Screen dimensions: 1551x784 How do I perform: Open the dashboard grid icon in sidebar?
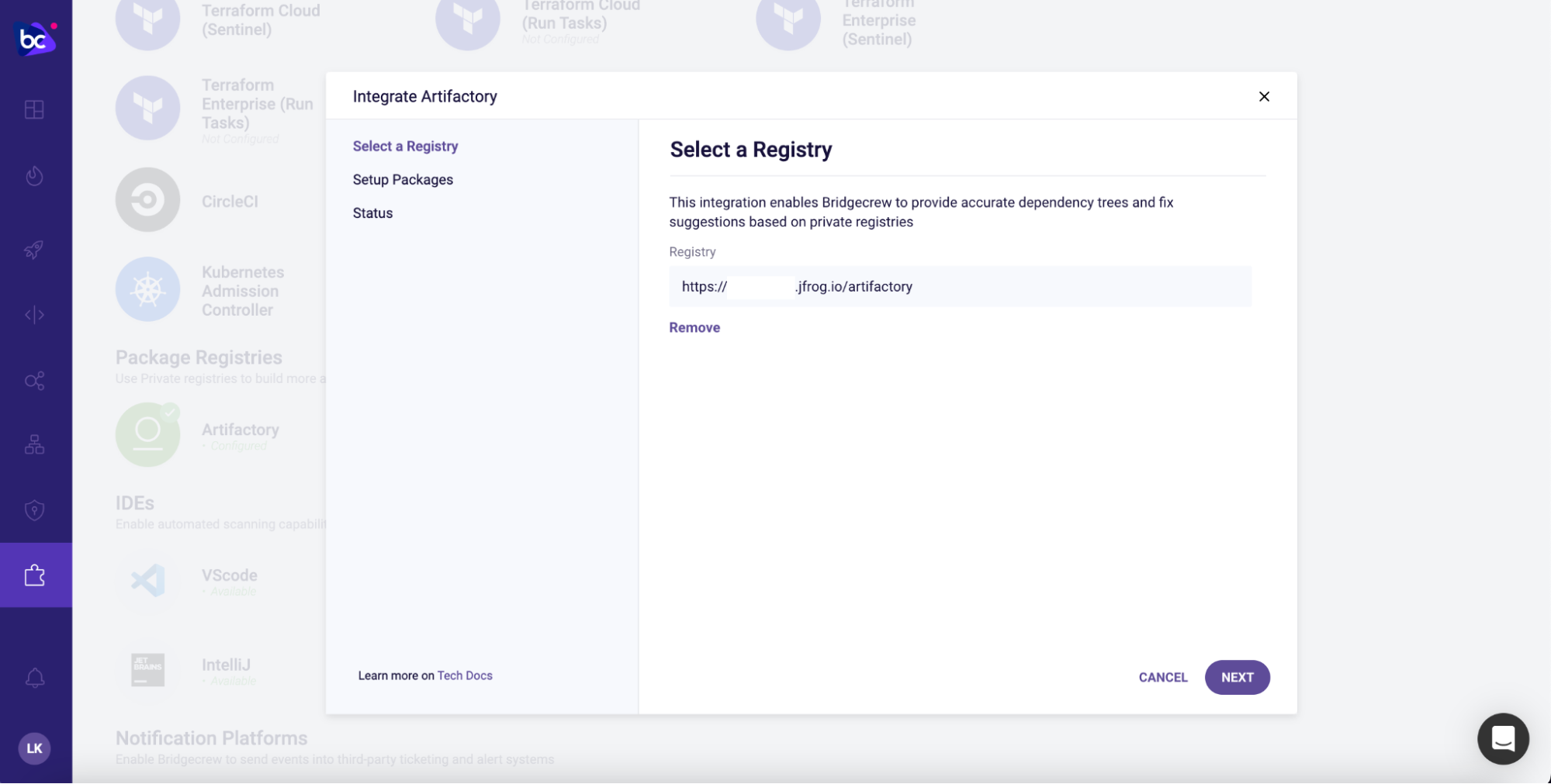click(34, 109)
